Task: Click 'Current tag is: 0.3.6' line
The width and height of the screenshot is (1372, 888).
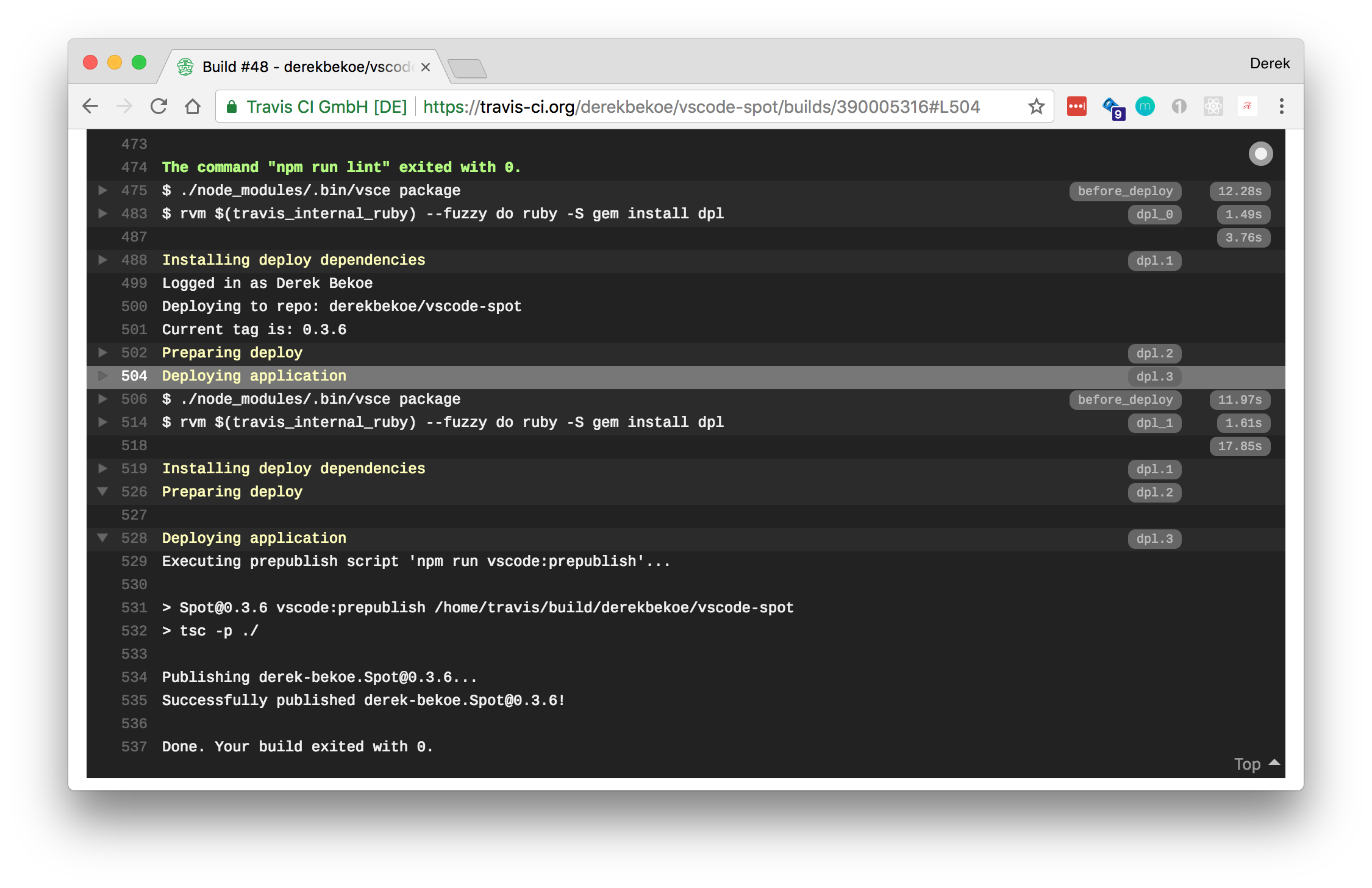Action: (x=254, y=329)
